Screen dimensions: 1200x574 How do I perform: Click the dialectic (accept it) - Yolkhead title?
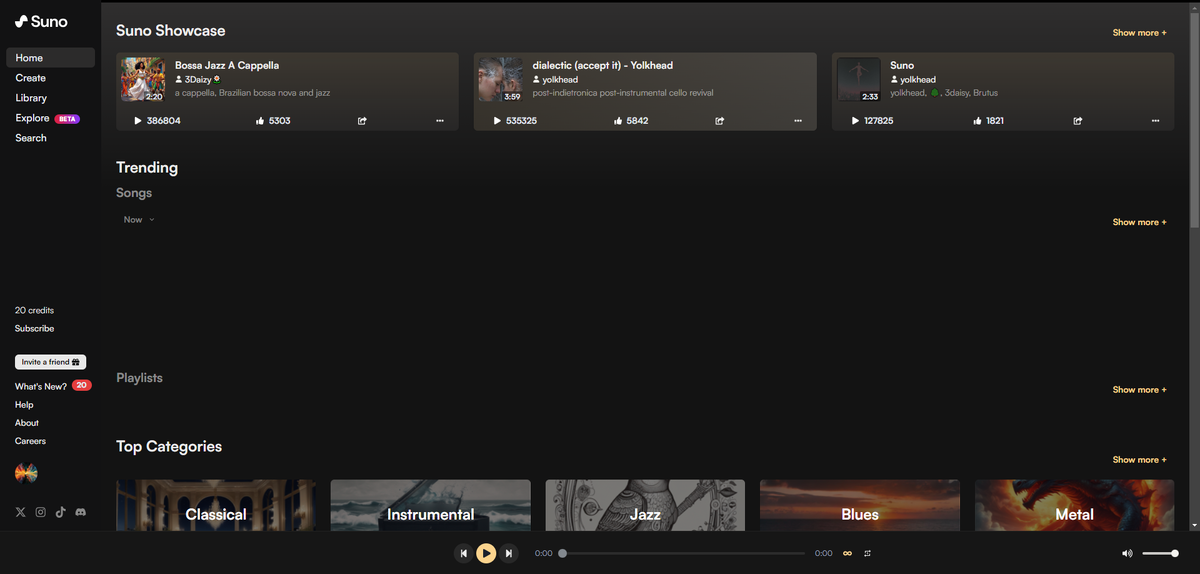point(603,65)
